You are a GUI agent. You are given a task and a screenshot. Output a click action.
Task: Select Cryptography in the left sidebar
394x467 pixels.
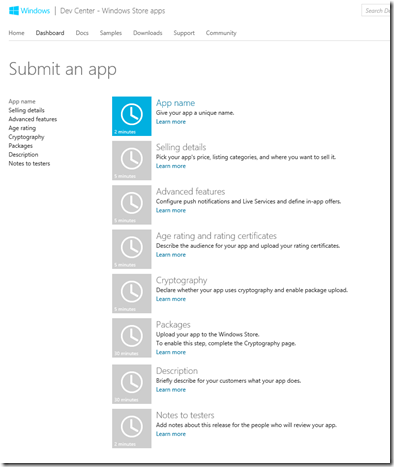pyautogui.click(x=26, y=137)
